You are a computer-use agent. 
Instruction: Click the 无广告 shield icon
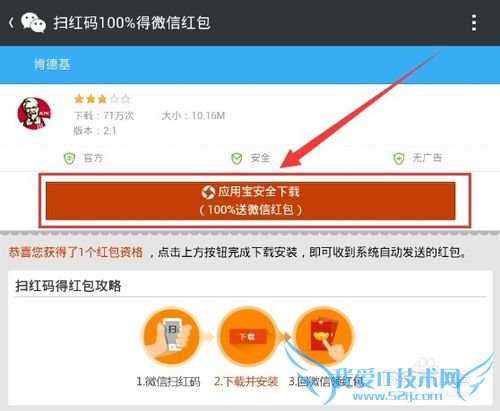click(399, 158)
